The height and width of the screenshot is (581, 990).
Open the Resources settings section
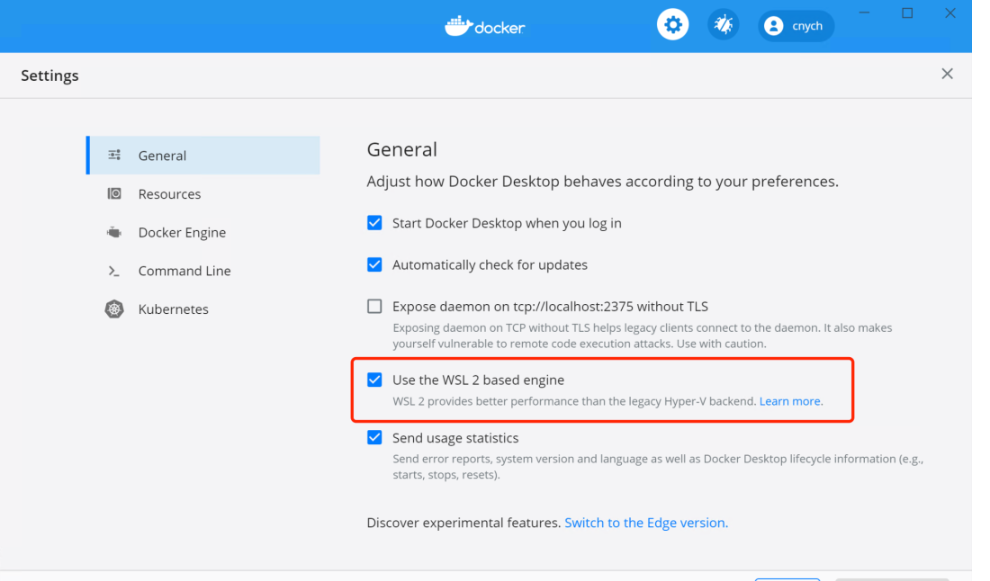[x=203, y=194]
